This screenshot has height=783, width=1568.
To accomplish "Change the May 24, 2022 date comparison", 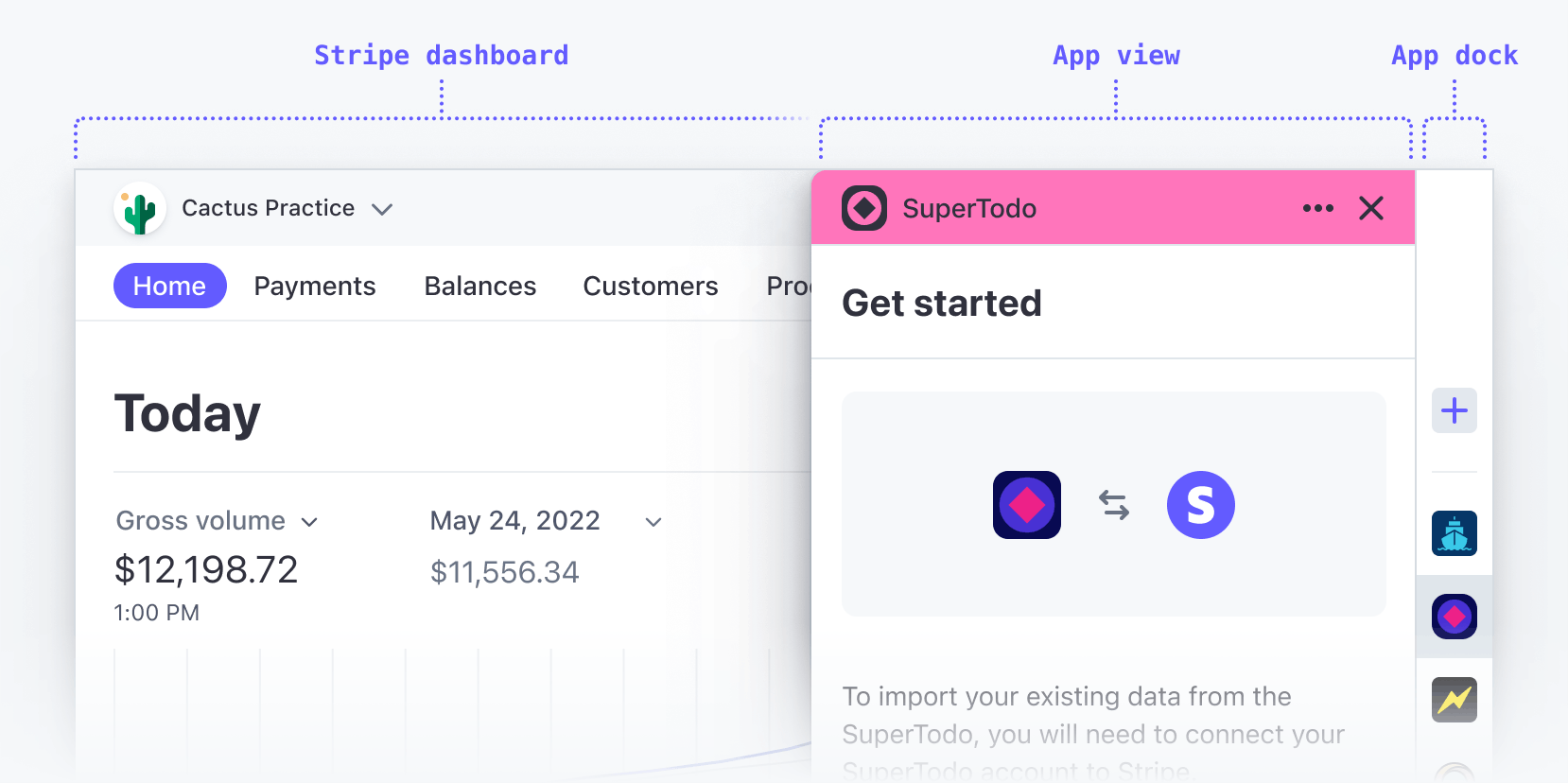I will click(x=653, y=521).
